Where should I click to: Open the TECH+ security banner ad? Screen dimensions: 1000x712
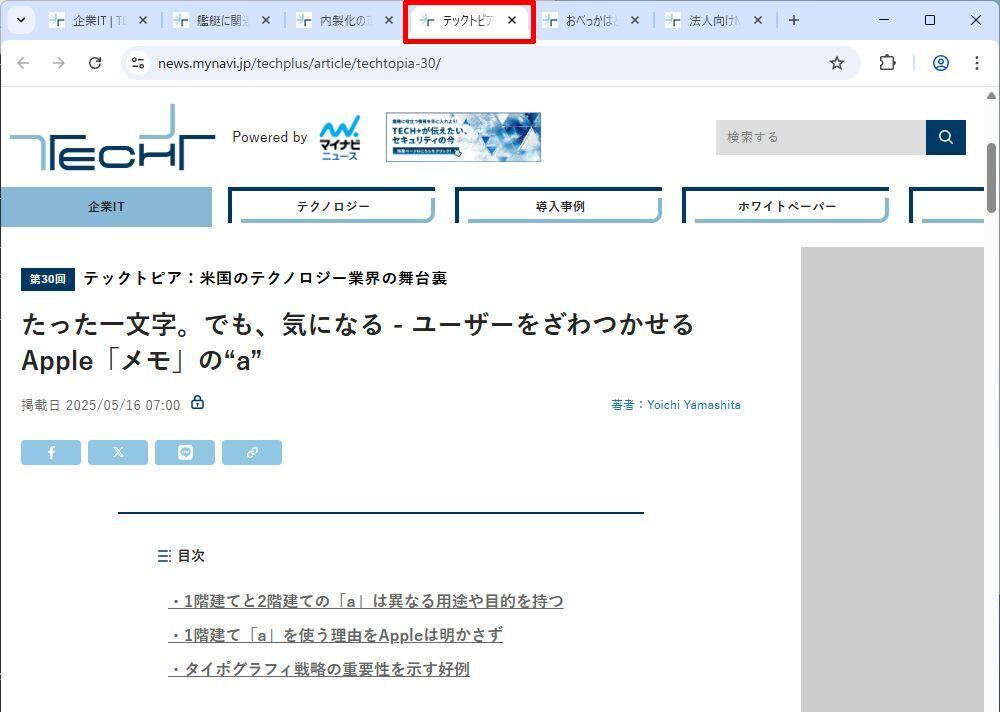point(464,137)
